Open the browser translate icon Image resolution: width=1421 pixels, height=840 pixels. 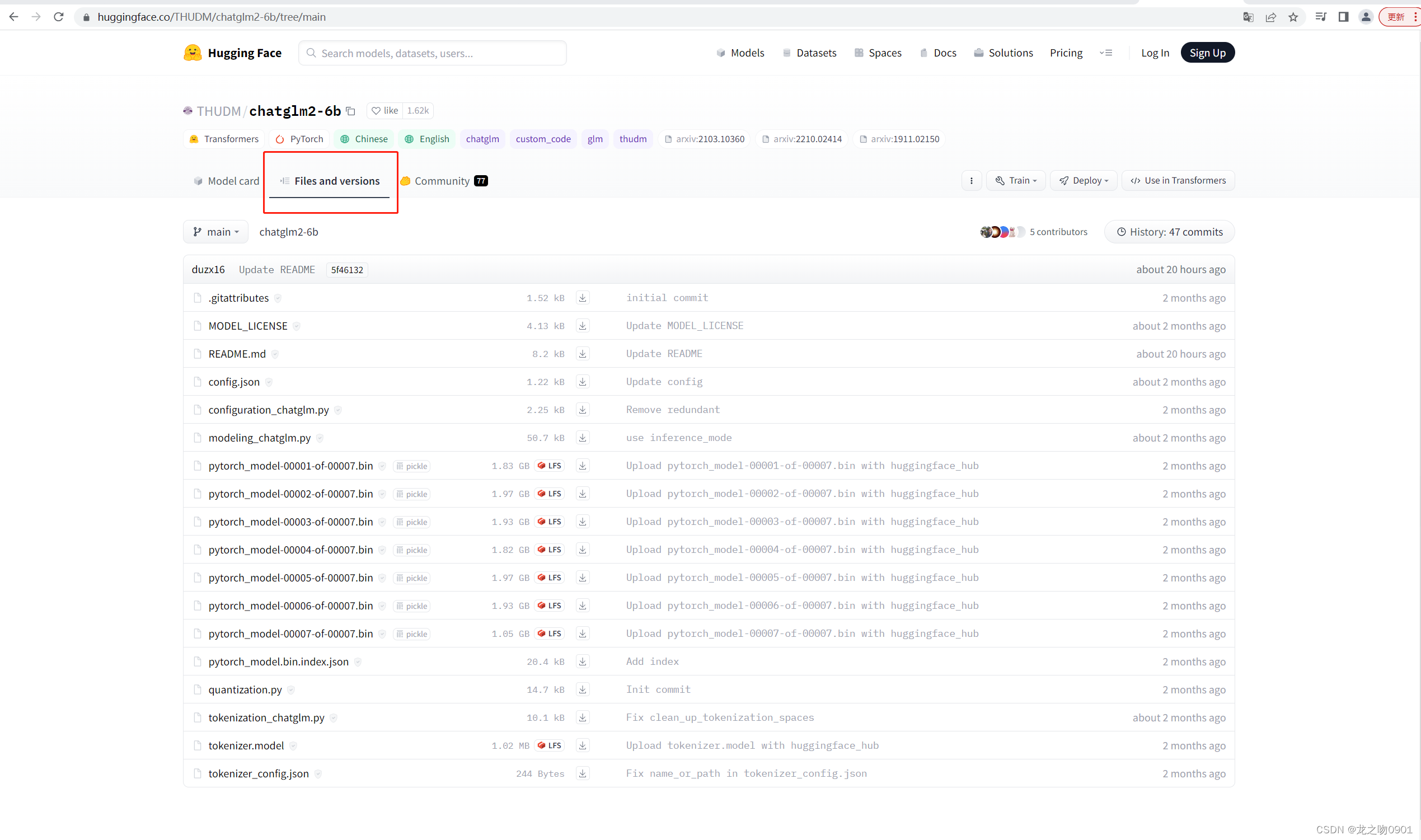click(1248, 17)
